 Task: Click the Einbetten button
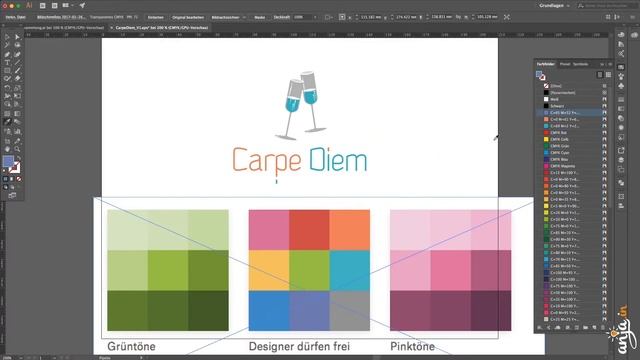coord(156,17)
